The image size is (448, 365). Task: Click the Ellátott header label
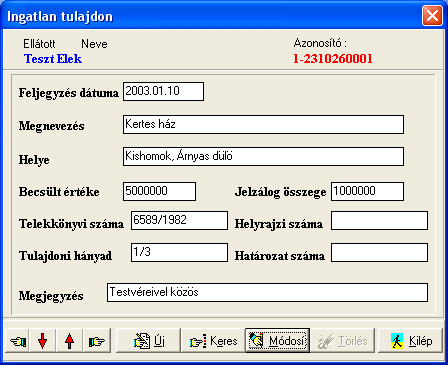point(39,44)
